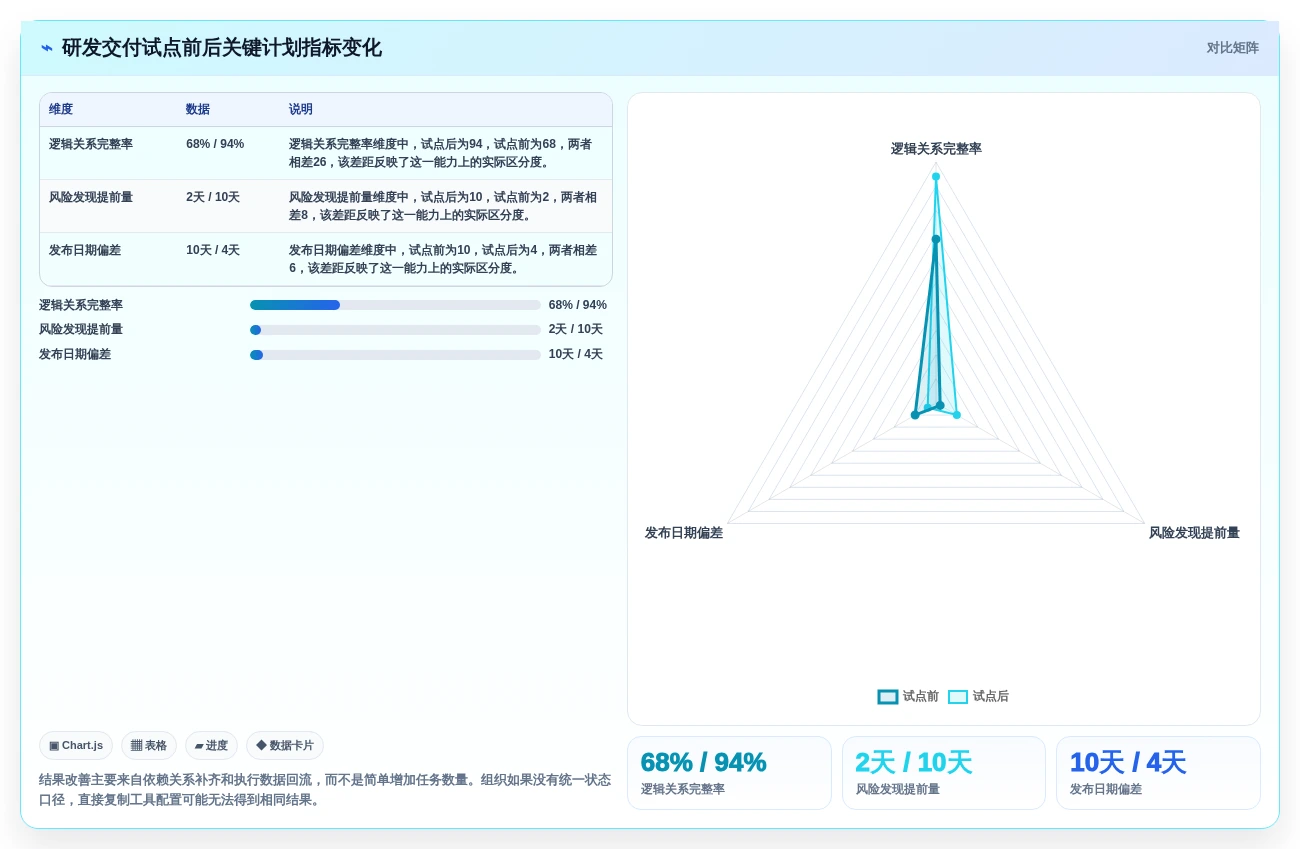Click the title 研发交付试点前后关键计划指标变化
1300x849 pixels.
point(222,48)
